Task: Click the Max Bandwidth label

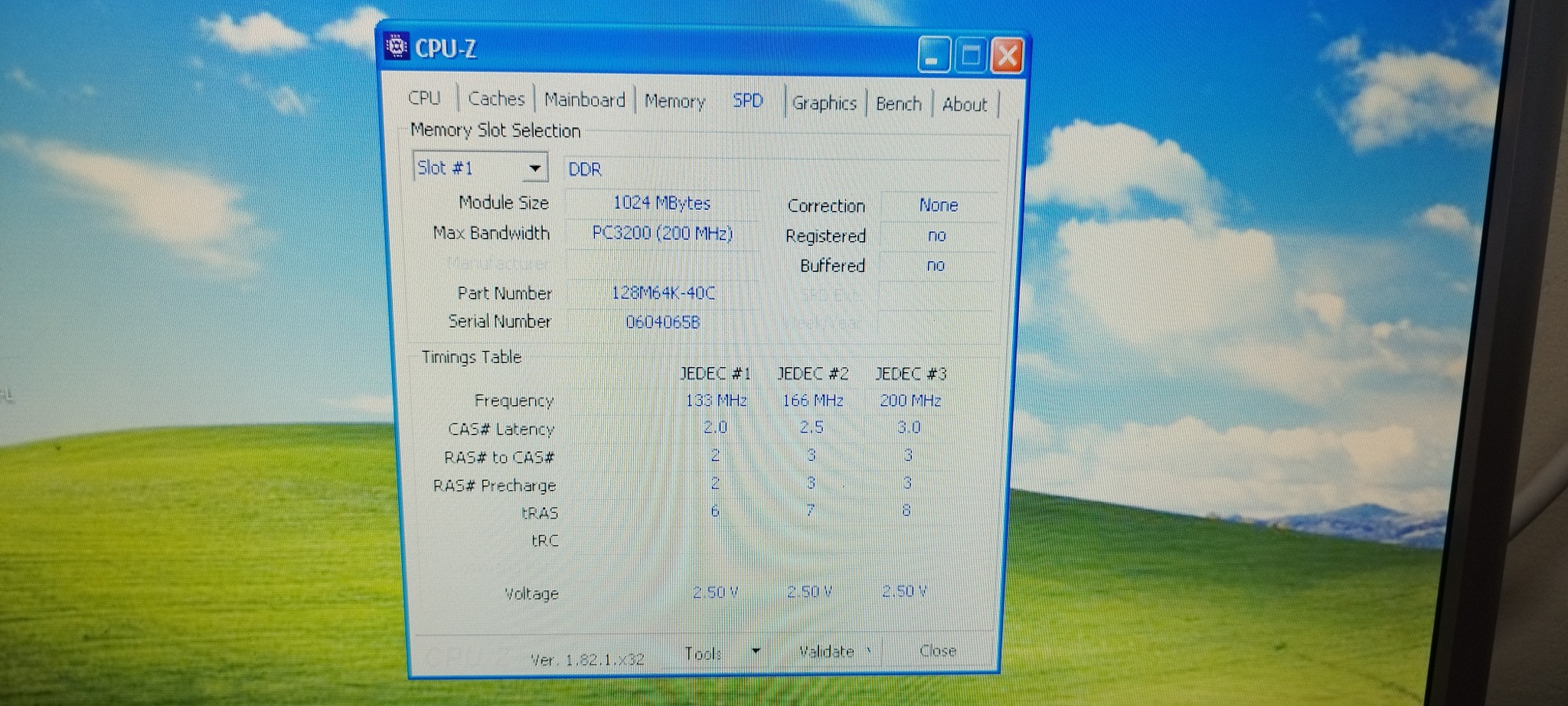Action: coord(492,233)
